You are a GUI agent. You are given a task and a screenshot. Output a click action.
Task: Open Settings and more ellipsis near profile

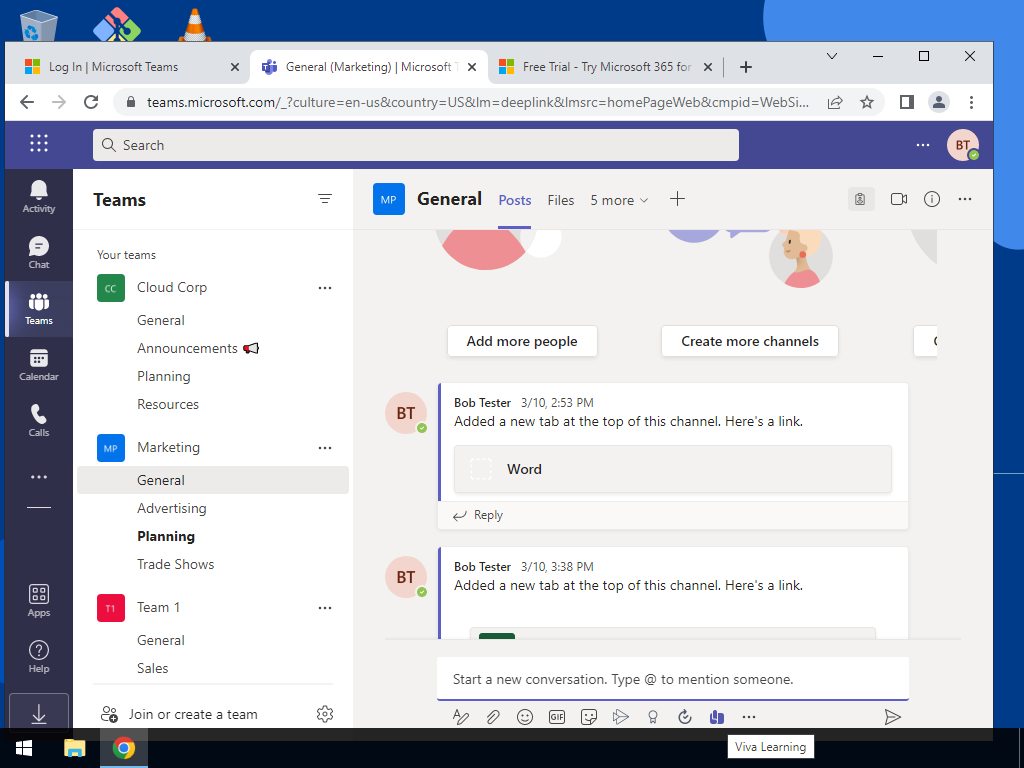922,145
